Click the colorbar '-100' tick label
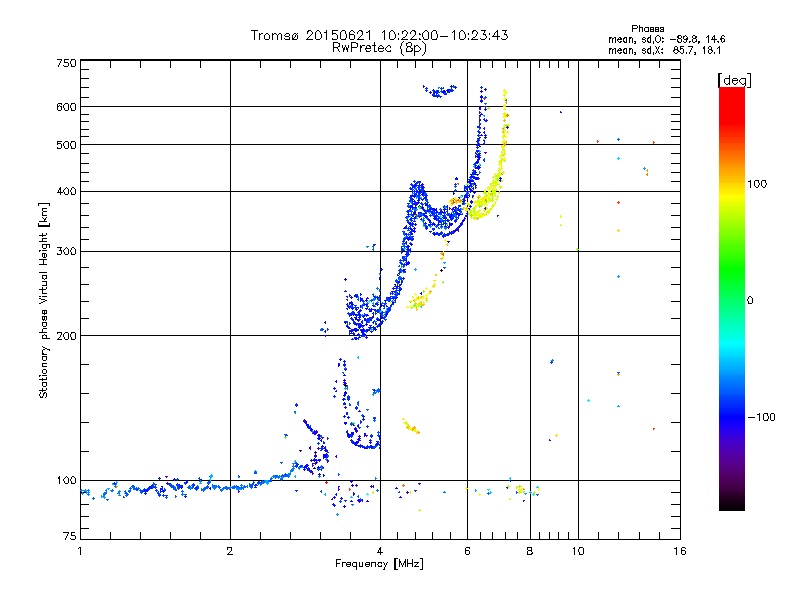Screen dimensions: 800x600 (x=761, y=417)
